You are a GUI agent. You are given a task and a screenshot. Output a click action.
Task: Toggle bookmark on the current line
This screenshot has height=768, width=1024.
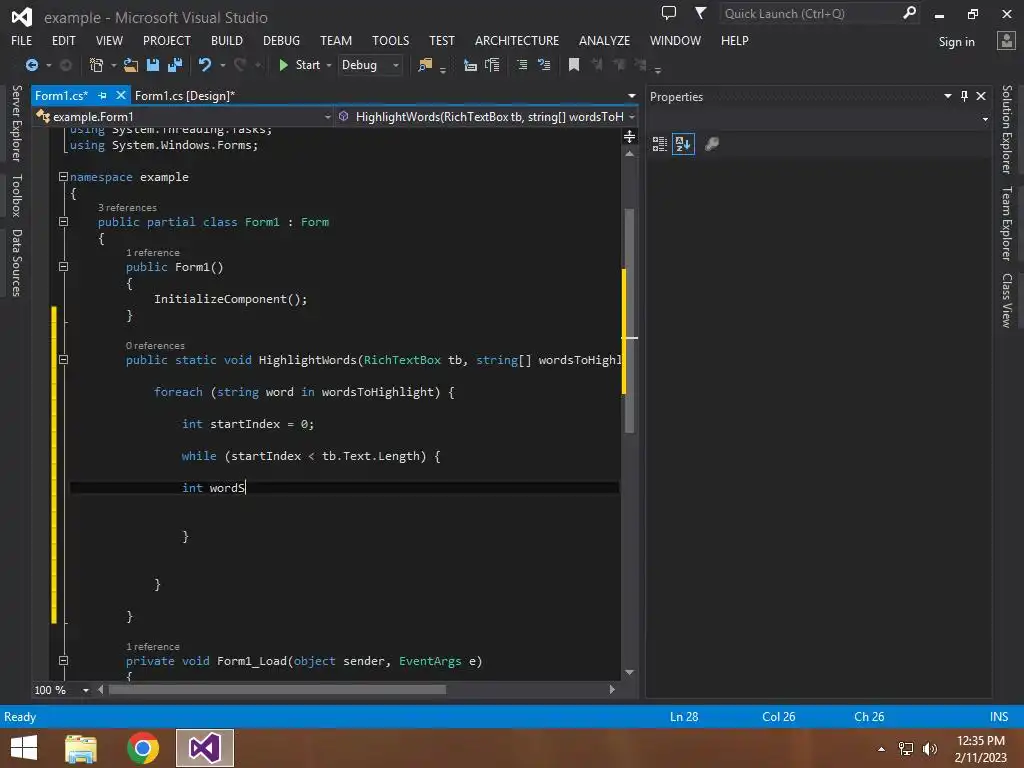click(574, 65)
